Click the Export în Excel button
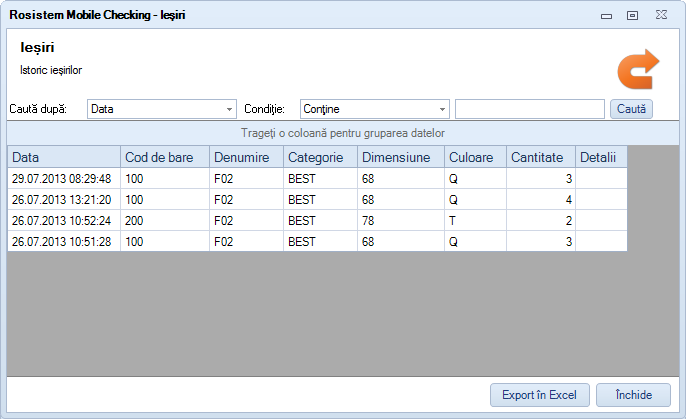 [x=539, y=395]
